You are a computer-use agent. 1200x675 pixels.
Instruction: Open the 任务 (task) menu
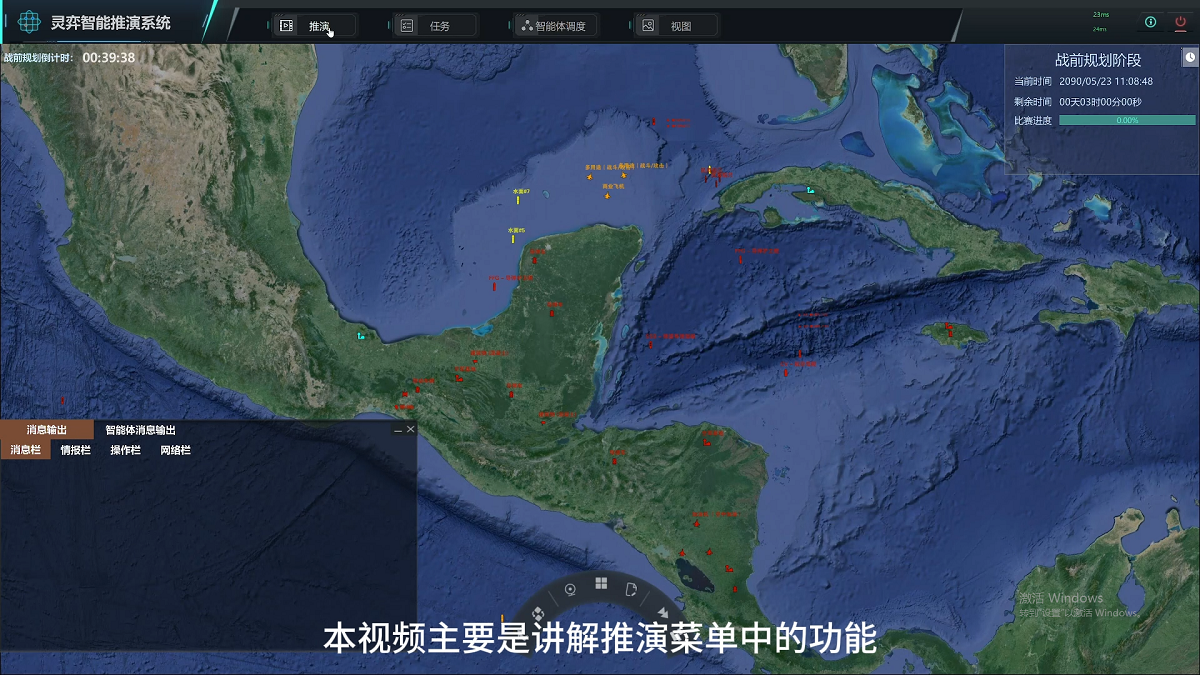click(435, 26)
